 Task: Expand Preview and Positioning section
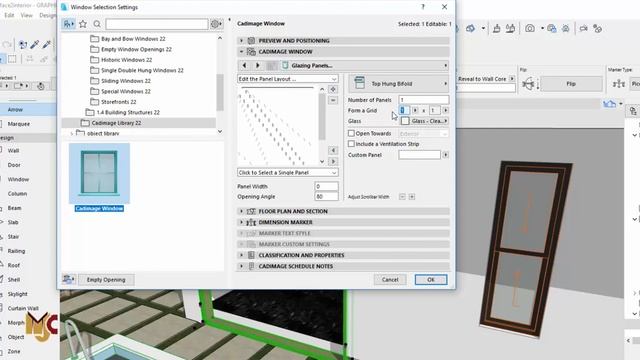tap(241, 41)
